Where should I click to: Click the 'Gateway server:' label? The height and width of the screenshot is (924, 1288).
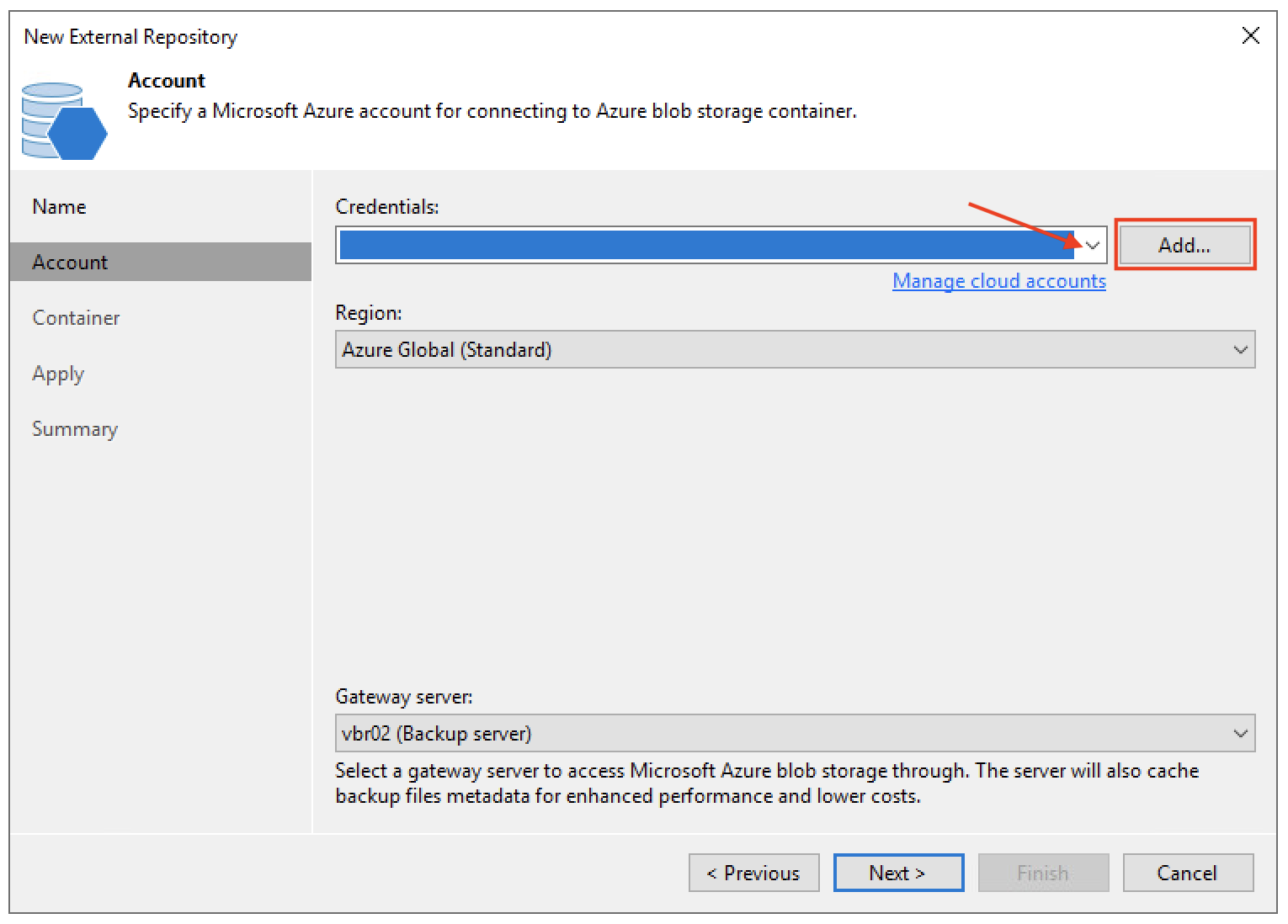coord(404,697)
